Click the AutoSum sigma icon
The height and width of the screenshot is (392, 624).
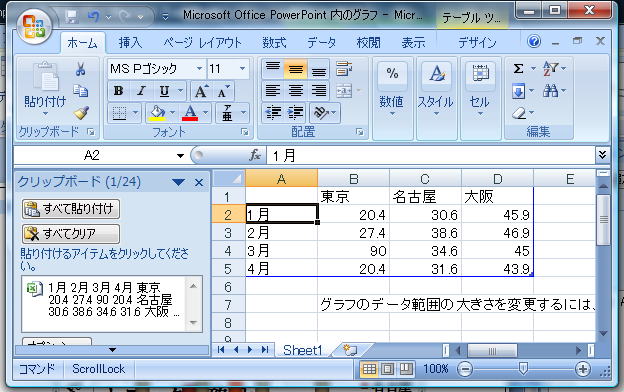point(518,69)
